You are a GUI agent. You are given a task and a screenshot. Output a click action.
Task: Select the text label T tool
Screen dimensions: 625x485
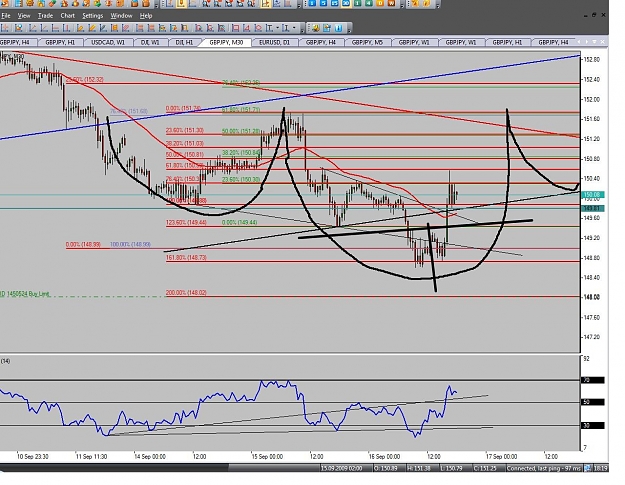point(269,28)
